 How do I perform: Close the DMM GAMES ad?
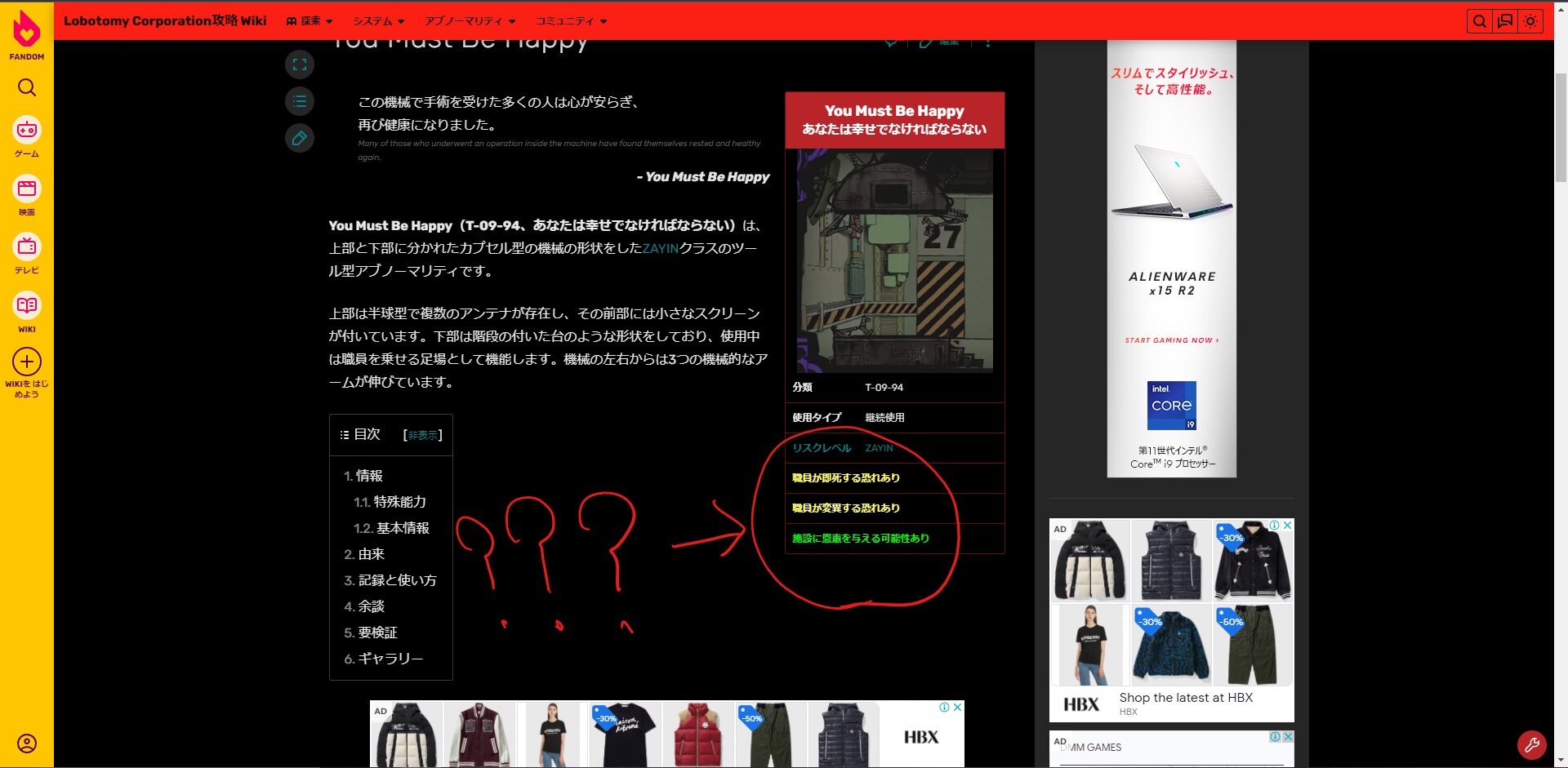1288,736
